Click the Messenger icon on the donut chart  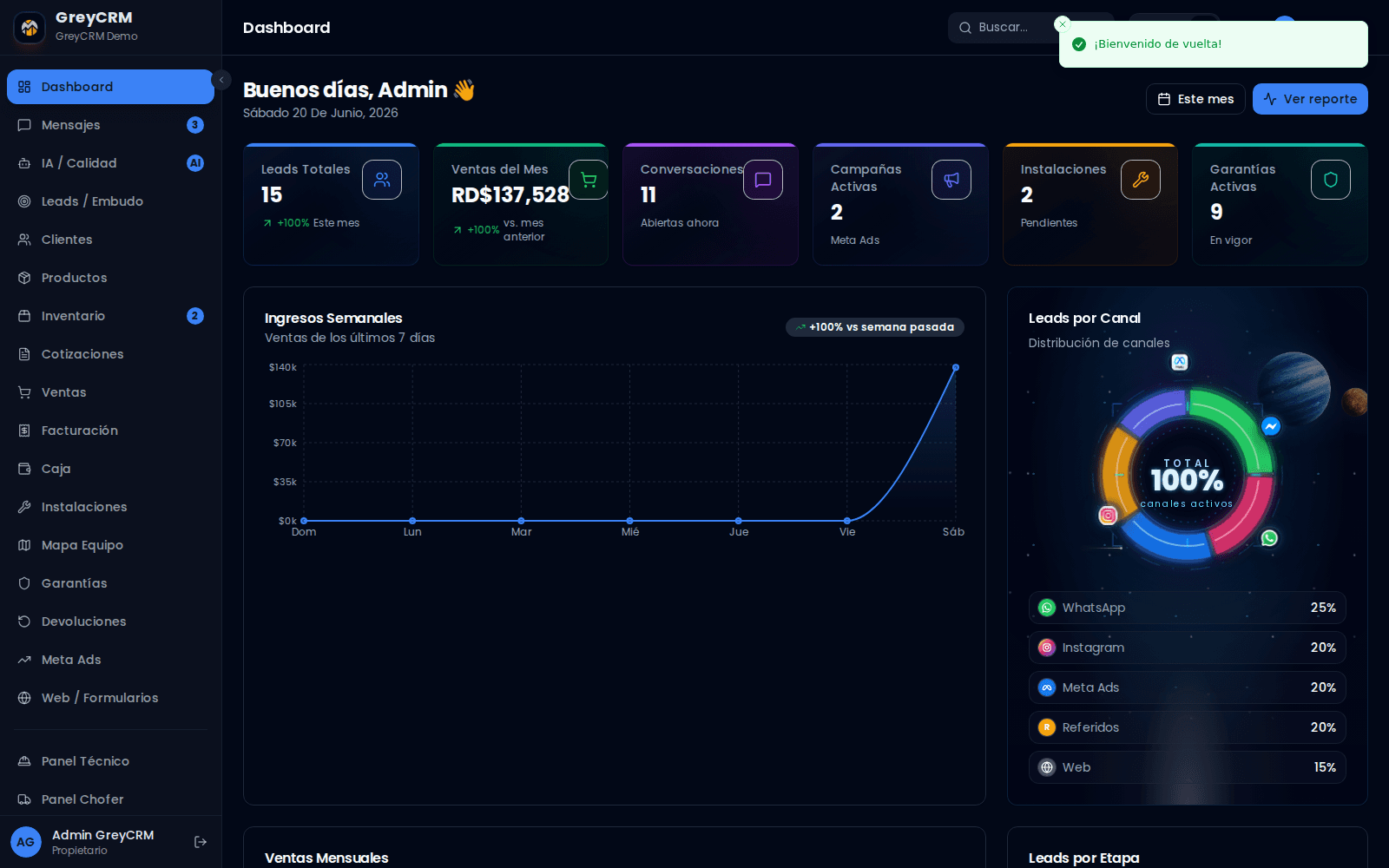[1271, 426]
